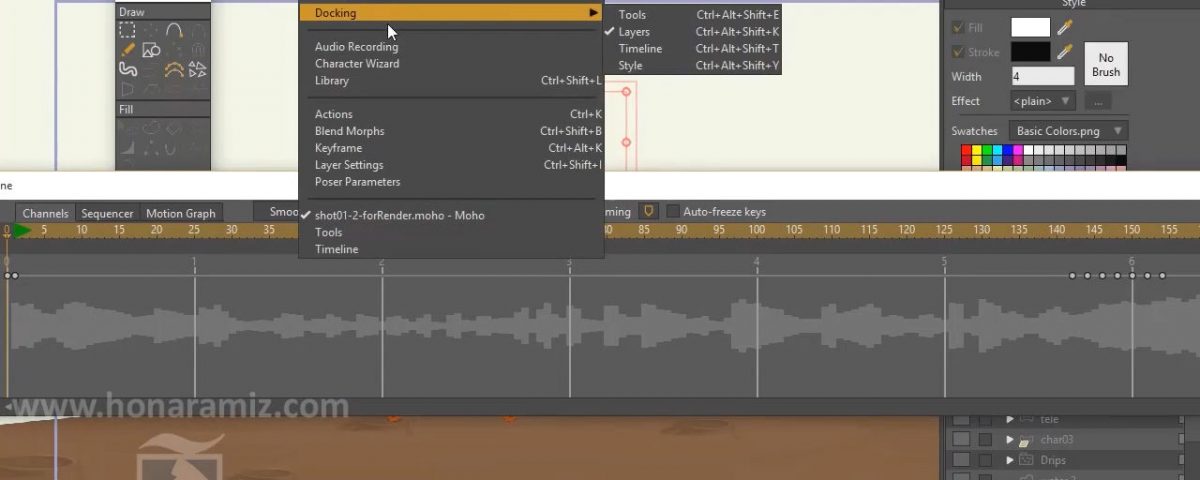The width and height of the screenshot is (1200, 480).
Task: Open the Effect plain dropdown
Action: pyautogui.click(x=1043, y=101)
